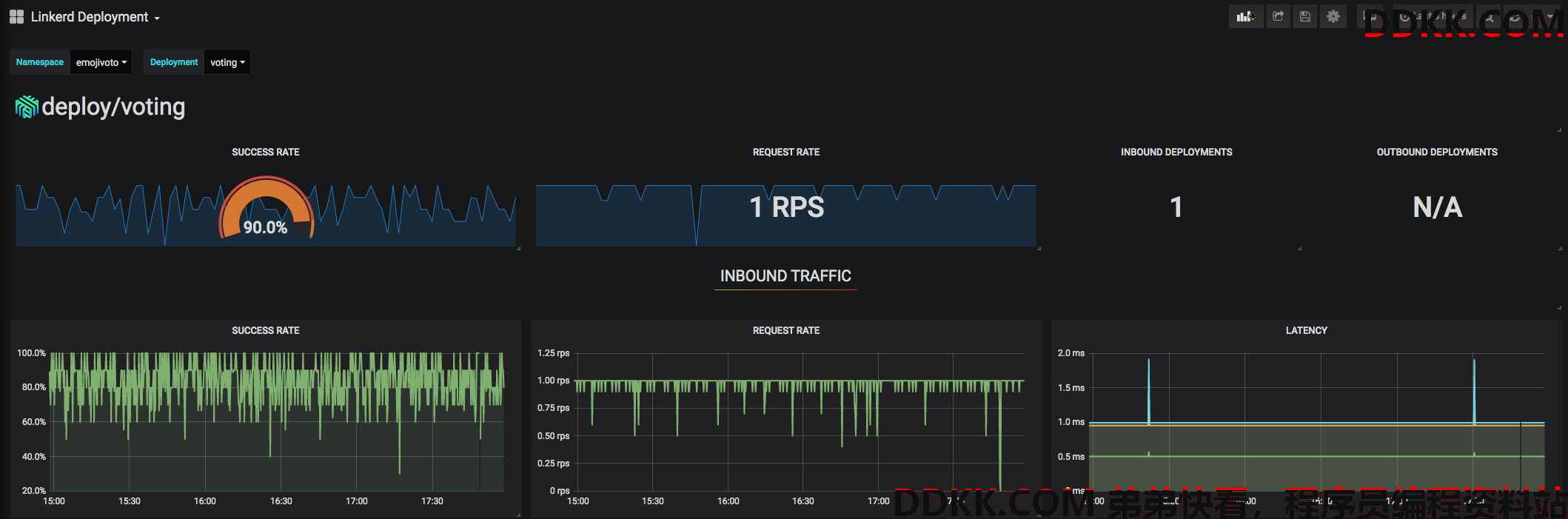Image resolution: width=1568 pixels, height=519 pixels.
Task: Open the OUTBOUND DEPLOYMENTS panel title menu
Action: coord(1437,152)
